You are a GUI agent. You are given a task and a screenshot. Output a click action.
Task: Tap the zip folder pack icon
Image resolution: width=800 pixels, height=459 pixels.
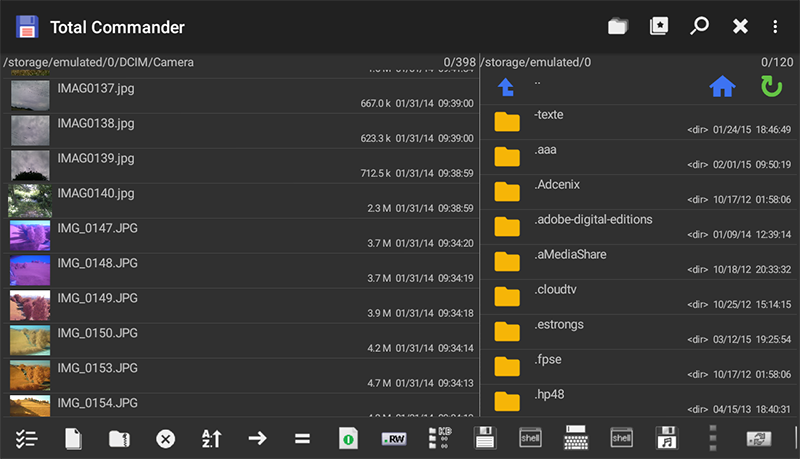119,439
